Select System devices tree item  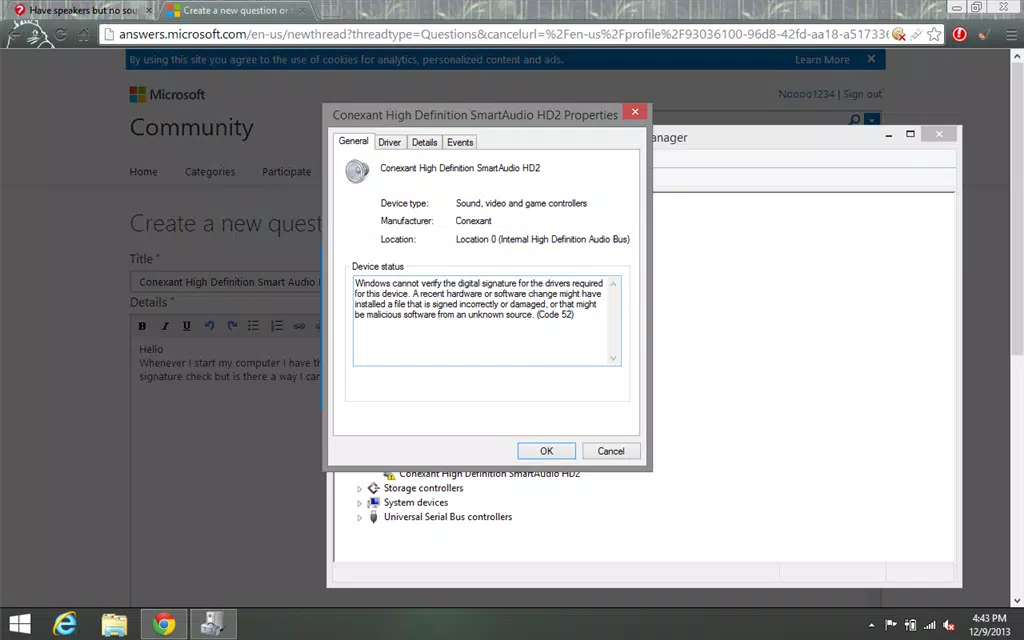pos(416,502)
